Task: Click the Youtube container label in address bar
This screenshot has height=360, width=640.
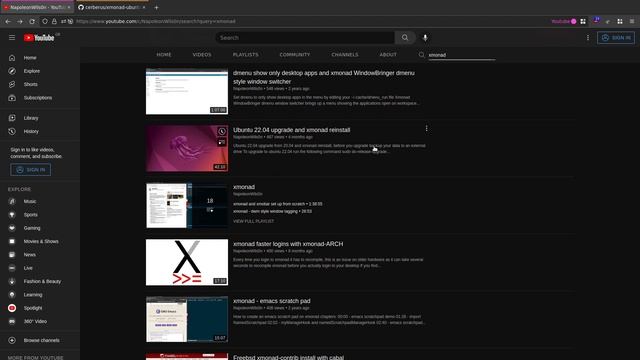Action: point(564,21)
